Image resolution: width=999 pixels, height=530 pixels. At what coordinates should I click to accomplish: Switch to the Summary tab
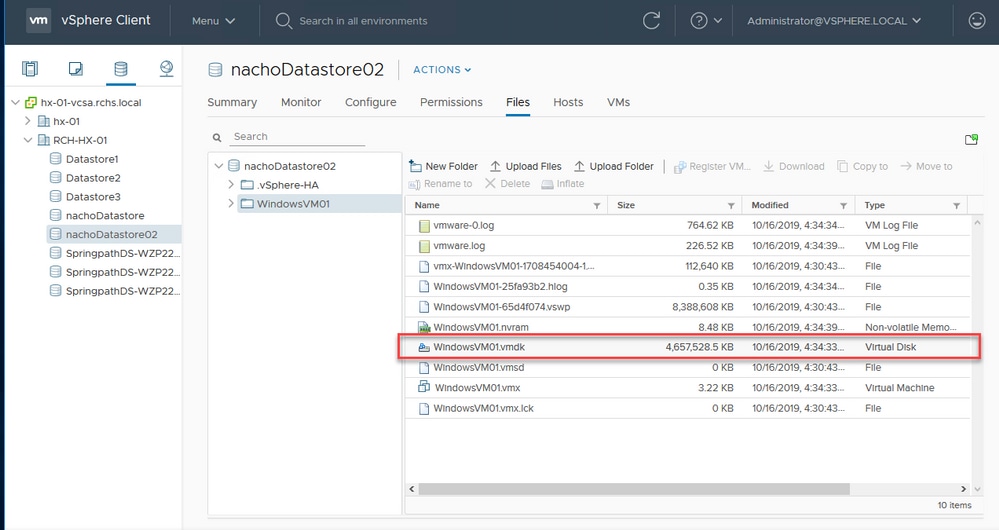pos(232,102)
